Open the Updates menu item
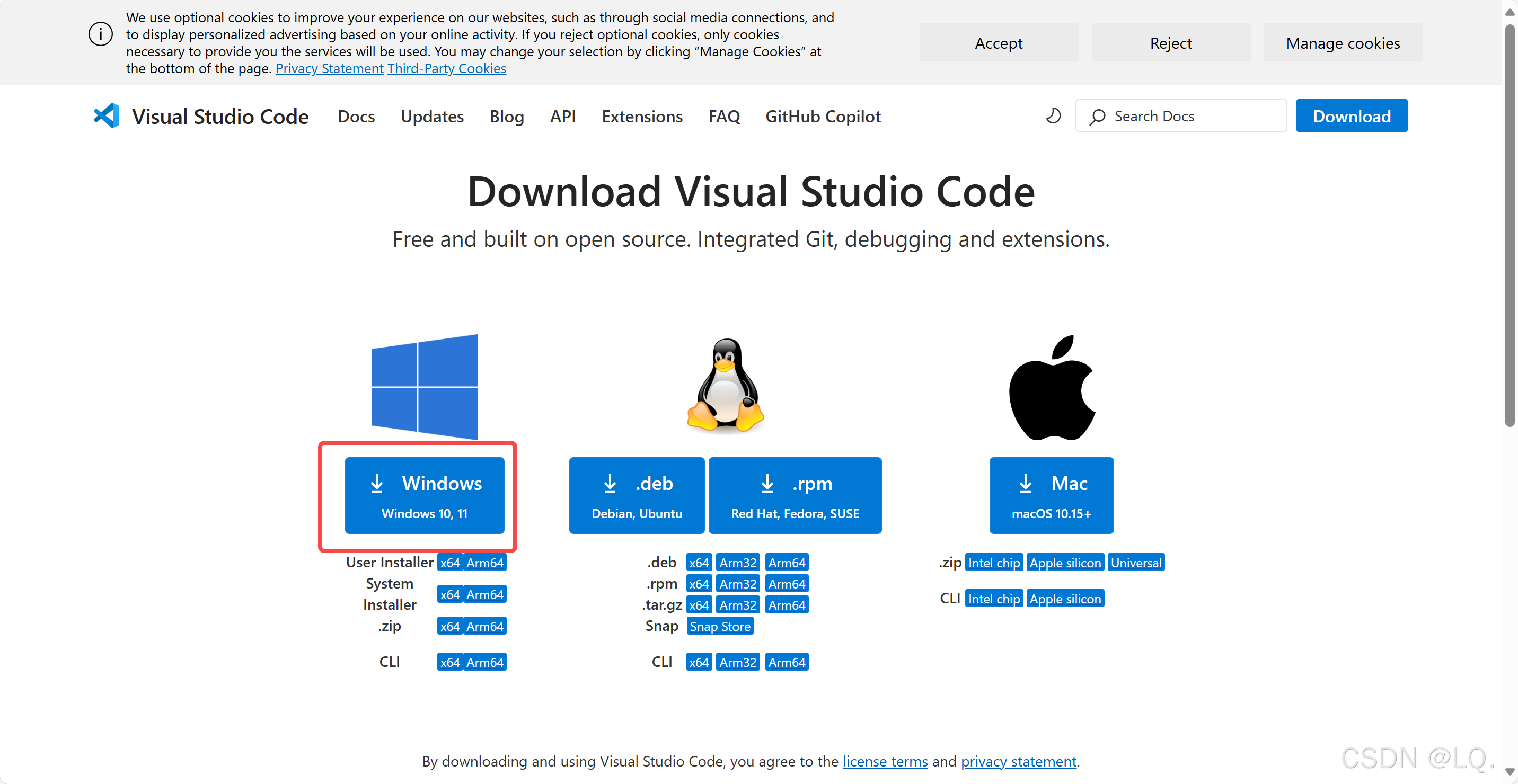 coord(432,116)
